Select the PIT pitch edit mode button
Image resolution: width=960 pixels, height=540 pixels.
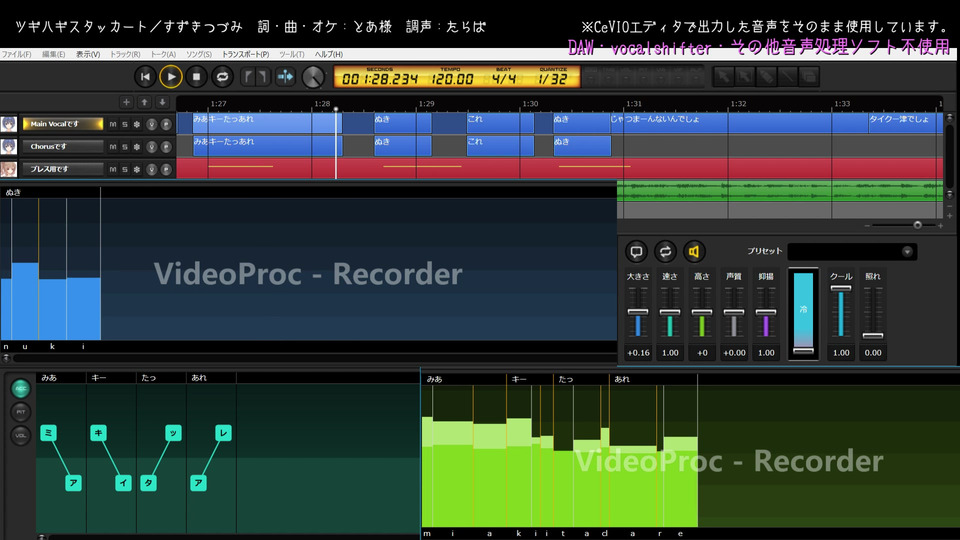[20, 412]
